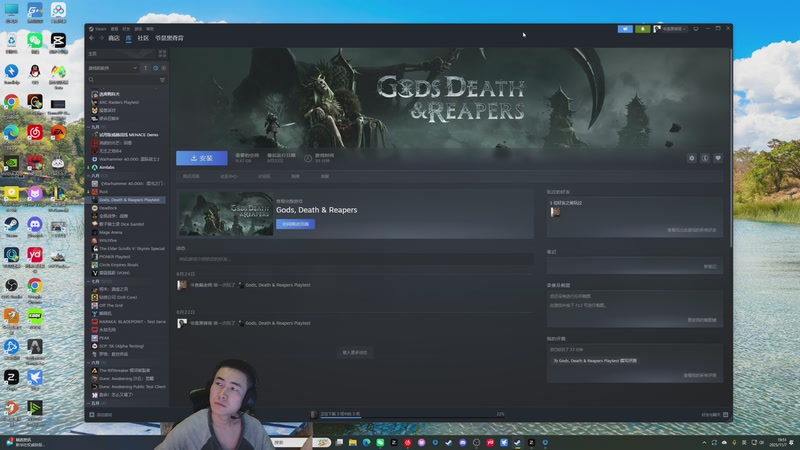
Task: Open Discord desktop icon
Action: coord(35,226)
